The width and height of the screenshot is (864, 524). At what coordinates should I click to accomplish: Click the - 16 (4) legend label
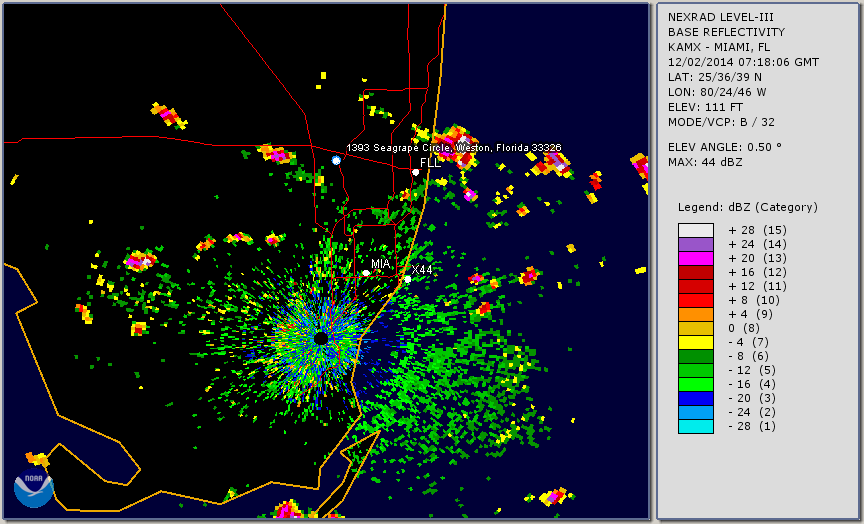752,385
